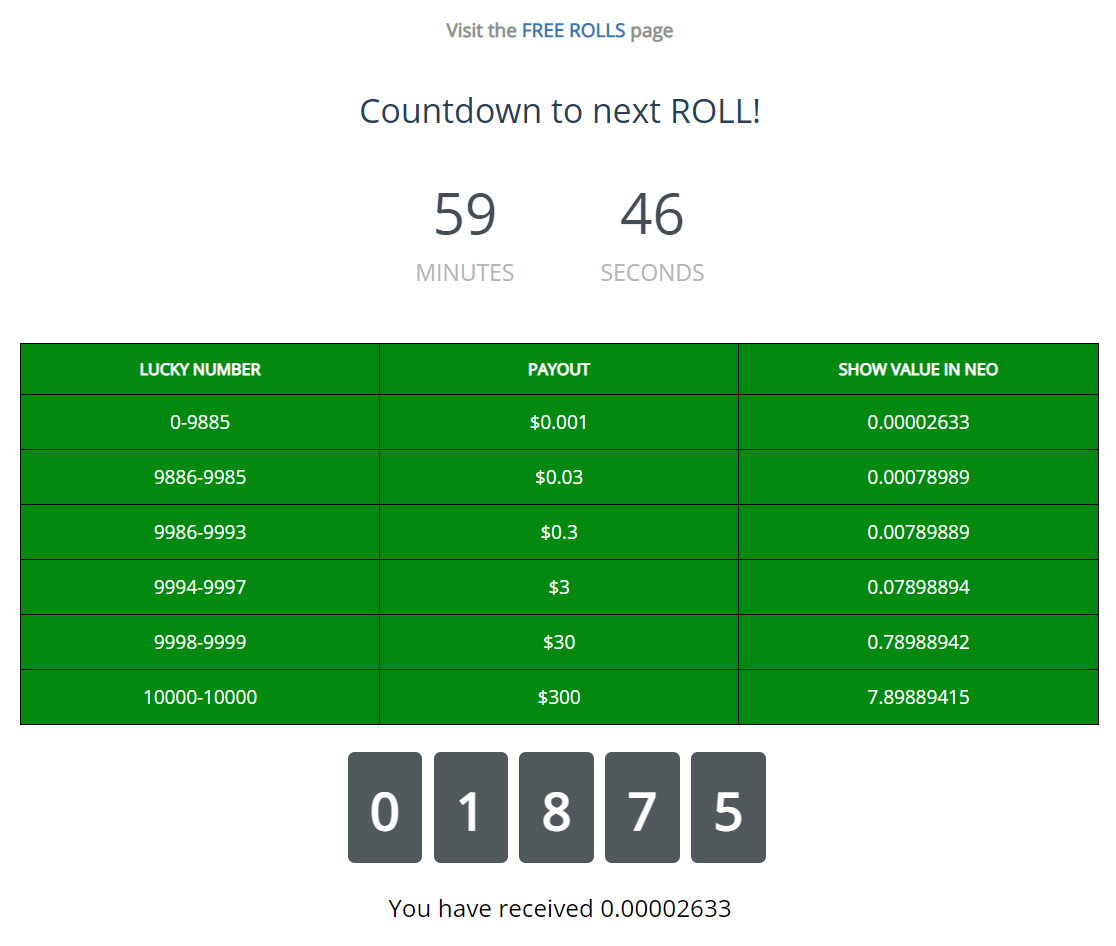Select the SECONDS label under the countdown
Screen dimensions: 1116x946
[x=652, y=273]
